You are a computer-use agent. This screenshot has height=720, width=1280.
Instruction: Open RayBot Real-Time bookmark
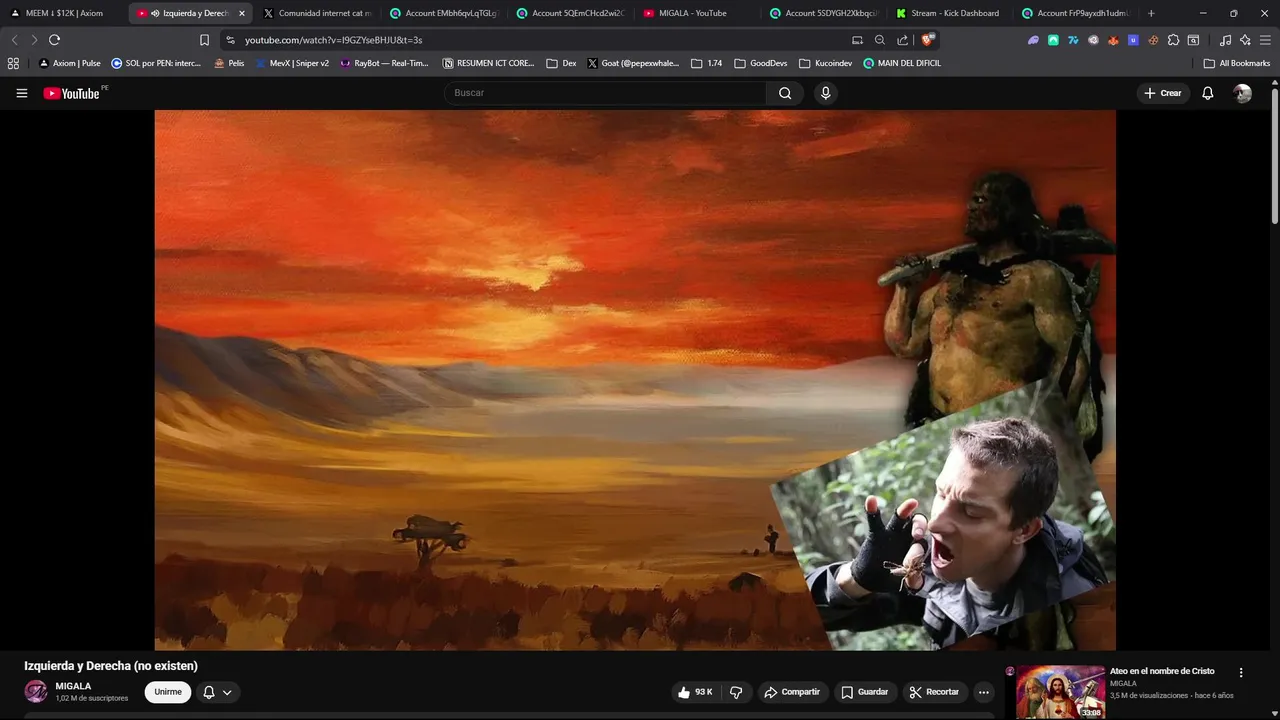pos(384,63)
